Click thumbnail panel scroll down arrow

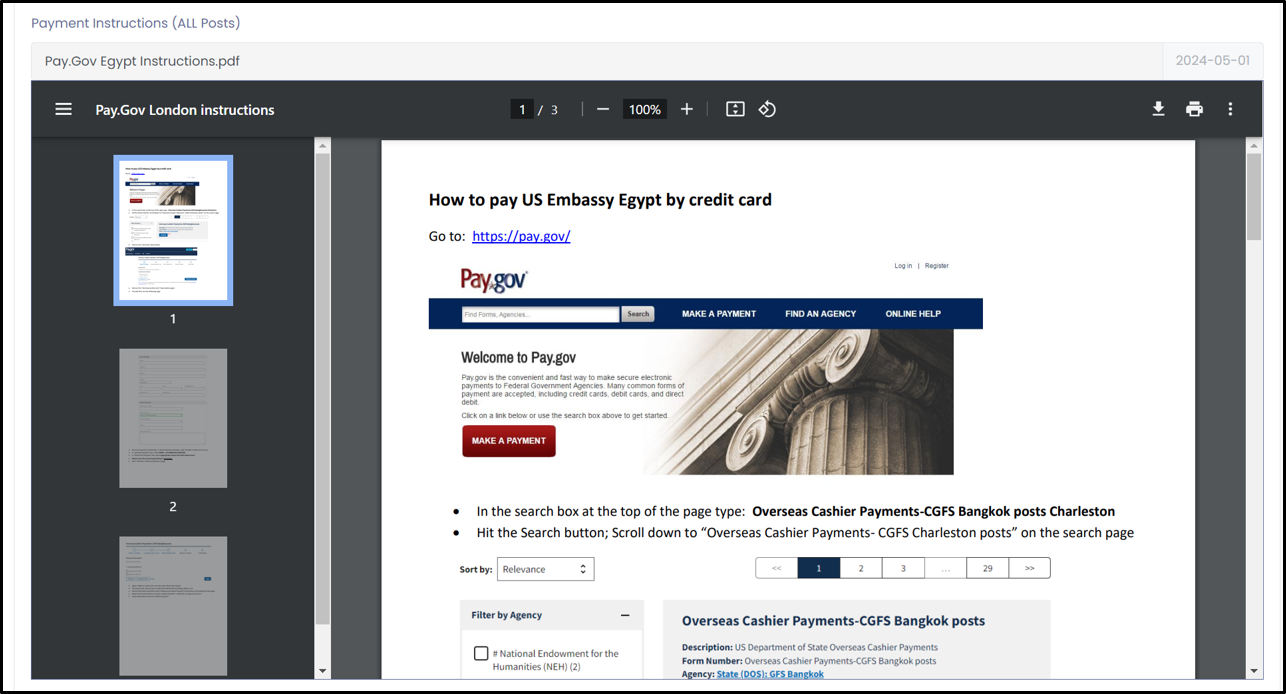[323, 670]
